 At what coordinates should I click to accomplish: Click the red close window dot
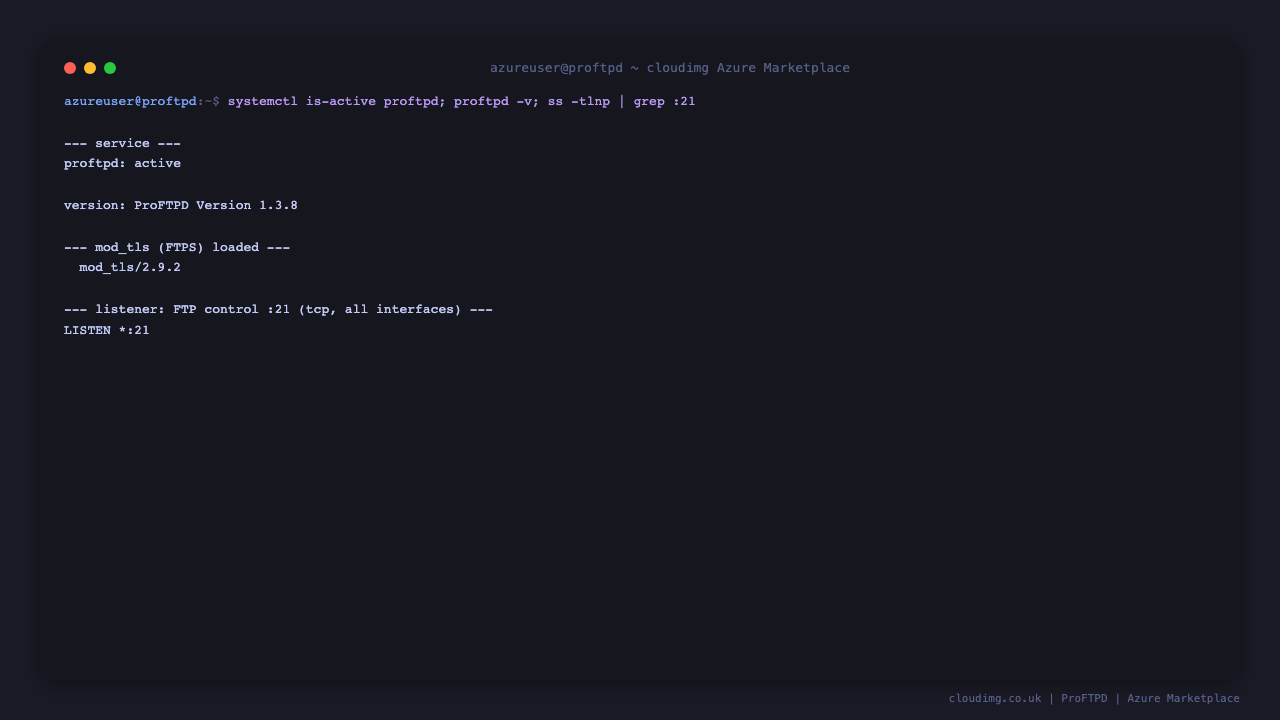click(x=70, y=68)
